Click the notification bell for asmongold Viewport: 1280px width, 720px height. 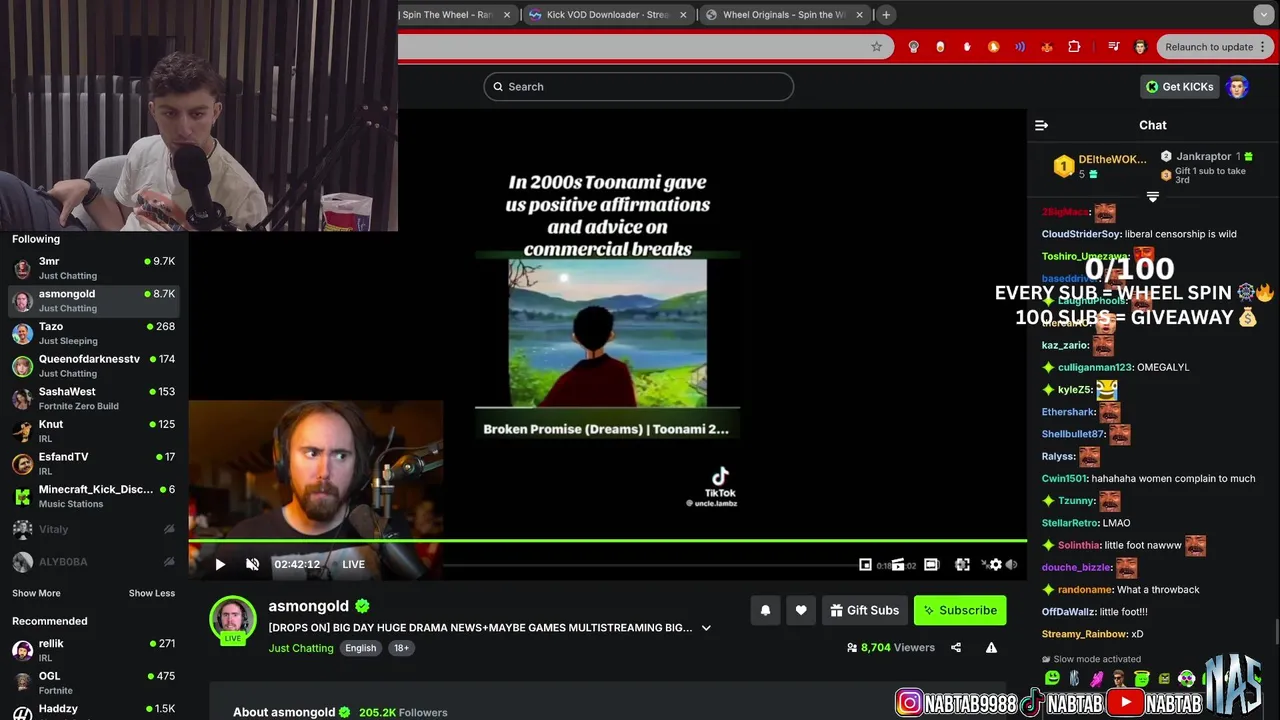tap(765, 610)
